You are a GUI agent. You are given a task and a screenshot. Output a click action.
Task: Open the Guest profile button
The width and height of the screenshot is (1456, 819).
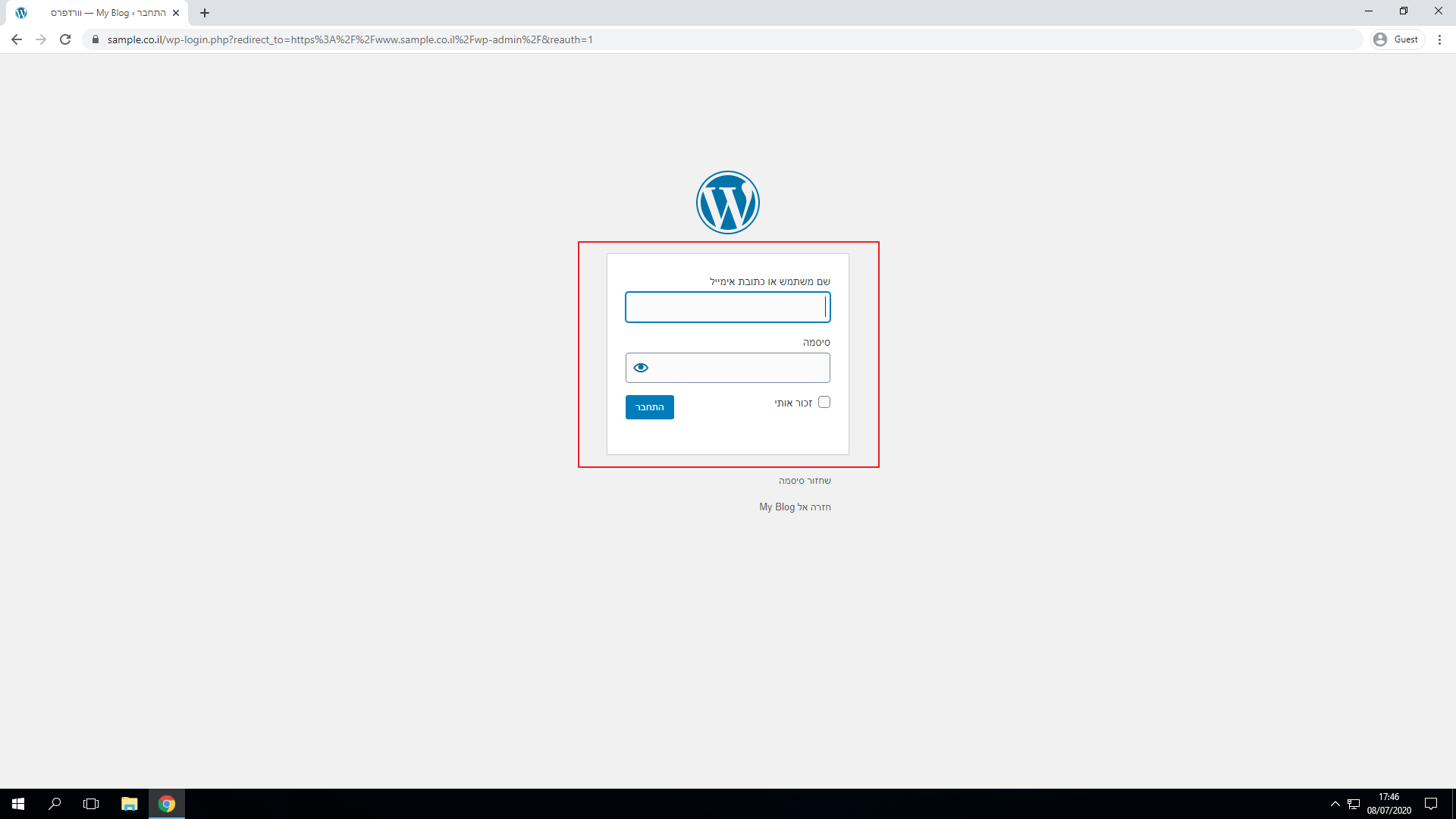click(1398, 39)
